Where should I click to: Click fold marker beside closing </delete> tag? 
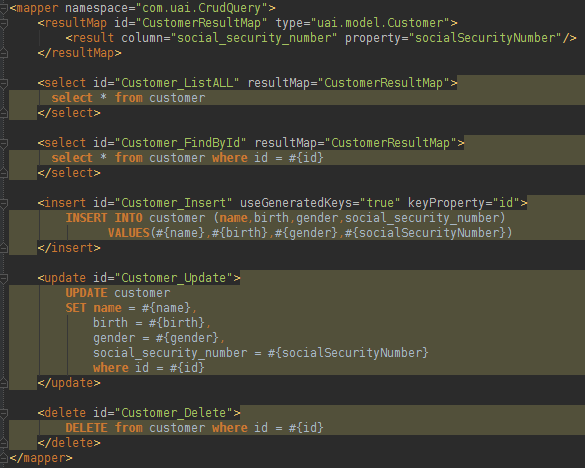[x=4, y=443]
